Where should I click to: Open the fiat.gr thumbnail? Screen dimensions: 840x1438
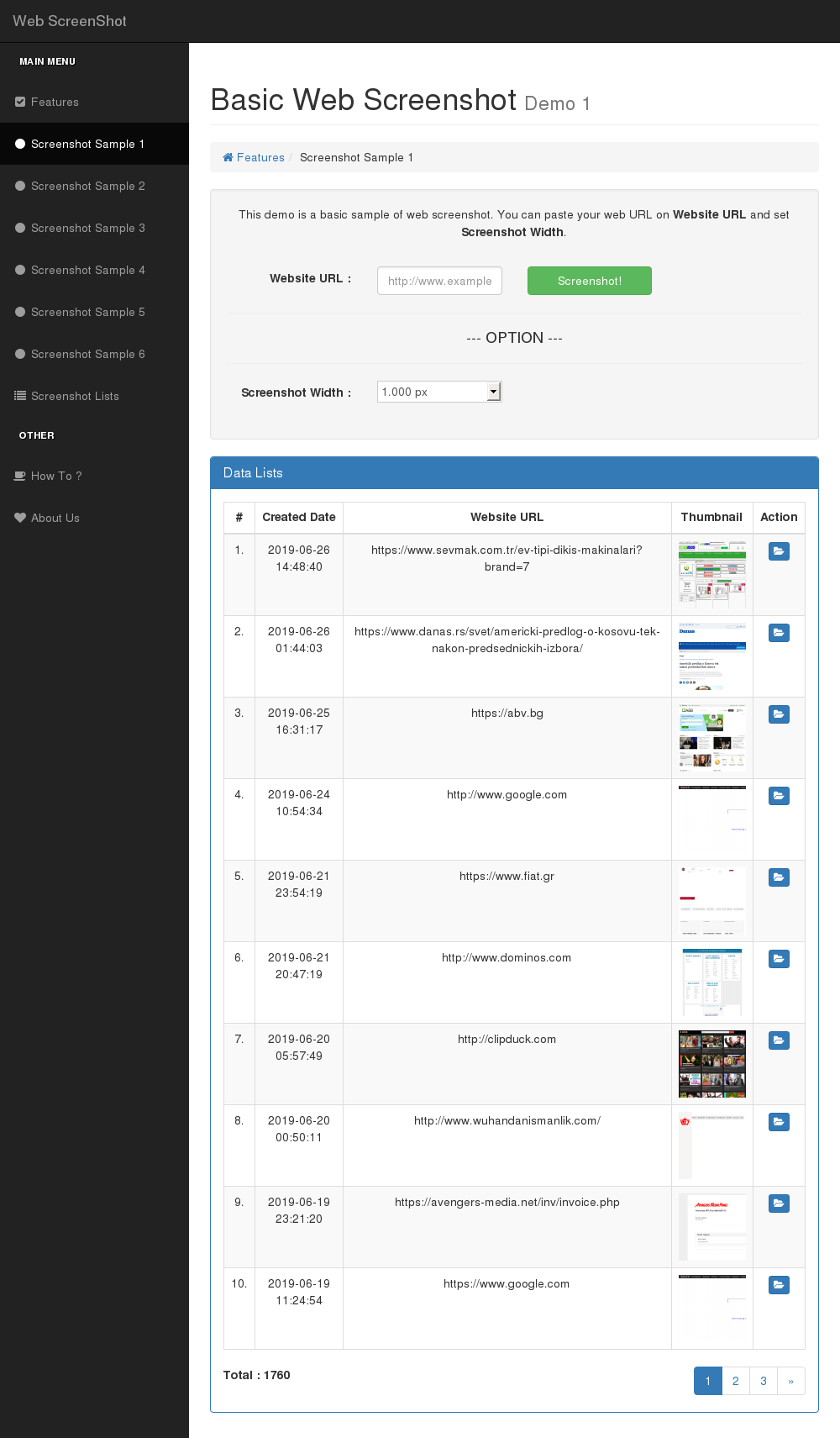(712, 901)
